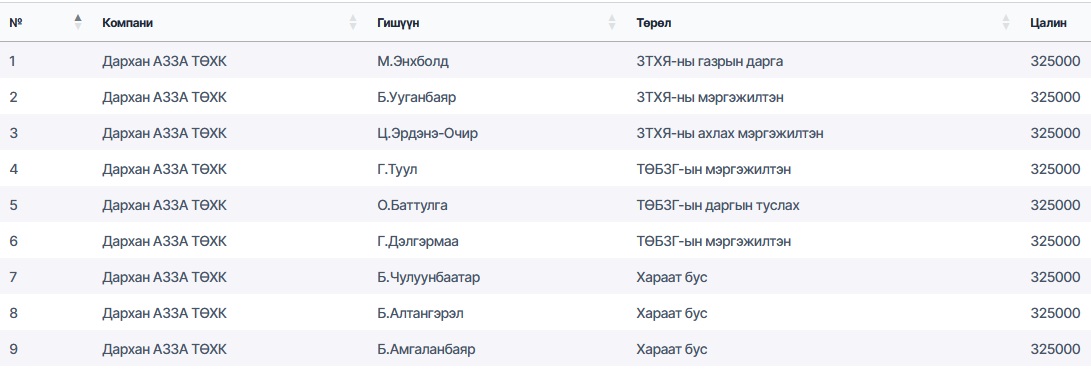The height and width of the screenshot is (374, 1091).
Task: Select the Б.Алтангэрэл row
Action: [546, 314]
